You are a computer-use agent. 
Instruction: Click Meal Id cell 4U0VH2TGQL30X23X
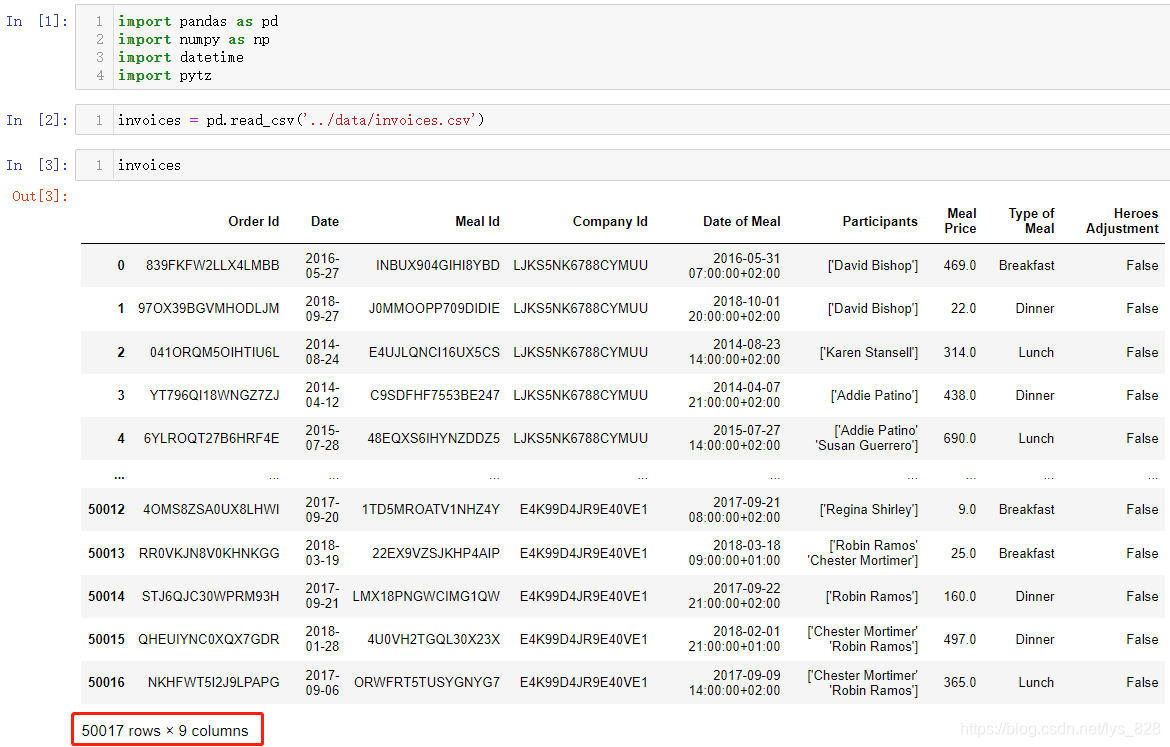click(x=434, y=640)
